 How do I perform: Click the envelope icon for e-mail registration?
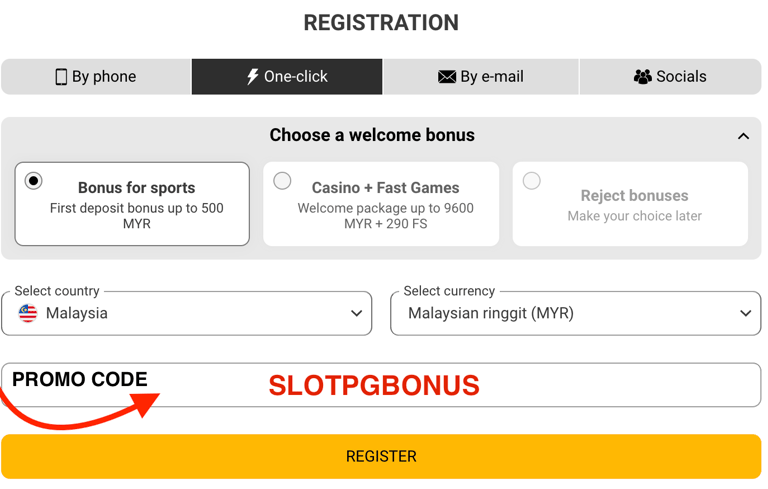pyautogui.click(x=447, y=77)
